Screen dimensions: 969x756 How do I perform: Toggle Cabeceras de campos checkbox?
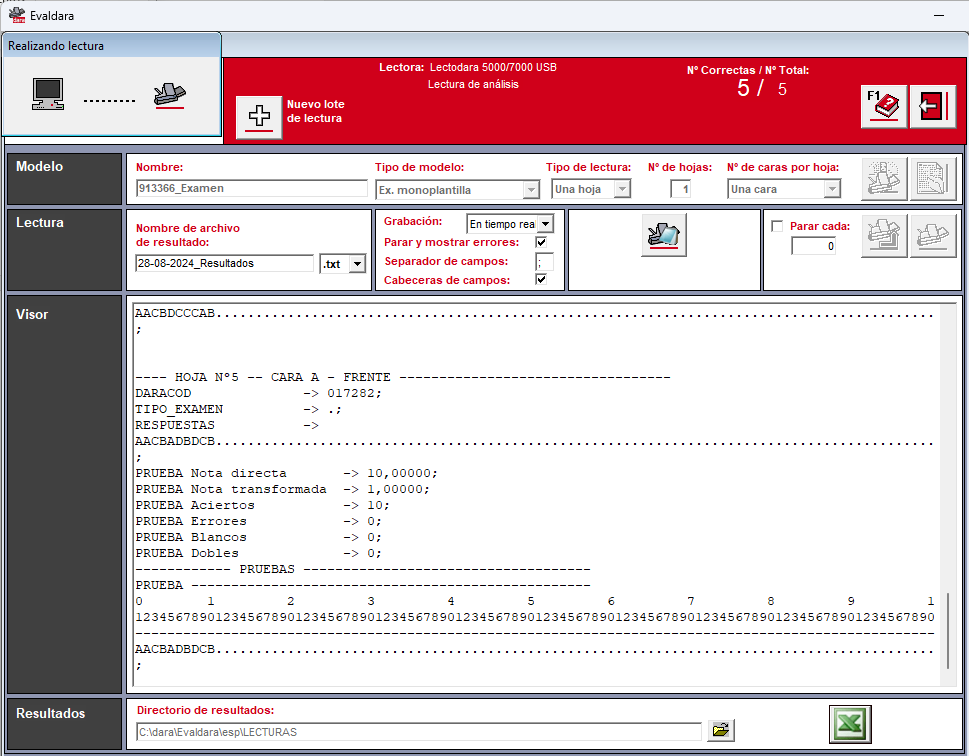tap(541, 279)
